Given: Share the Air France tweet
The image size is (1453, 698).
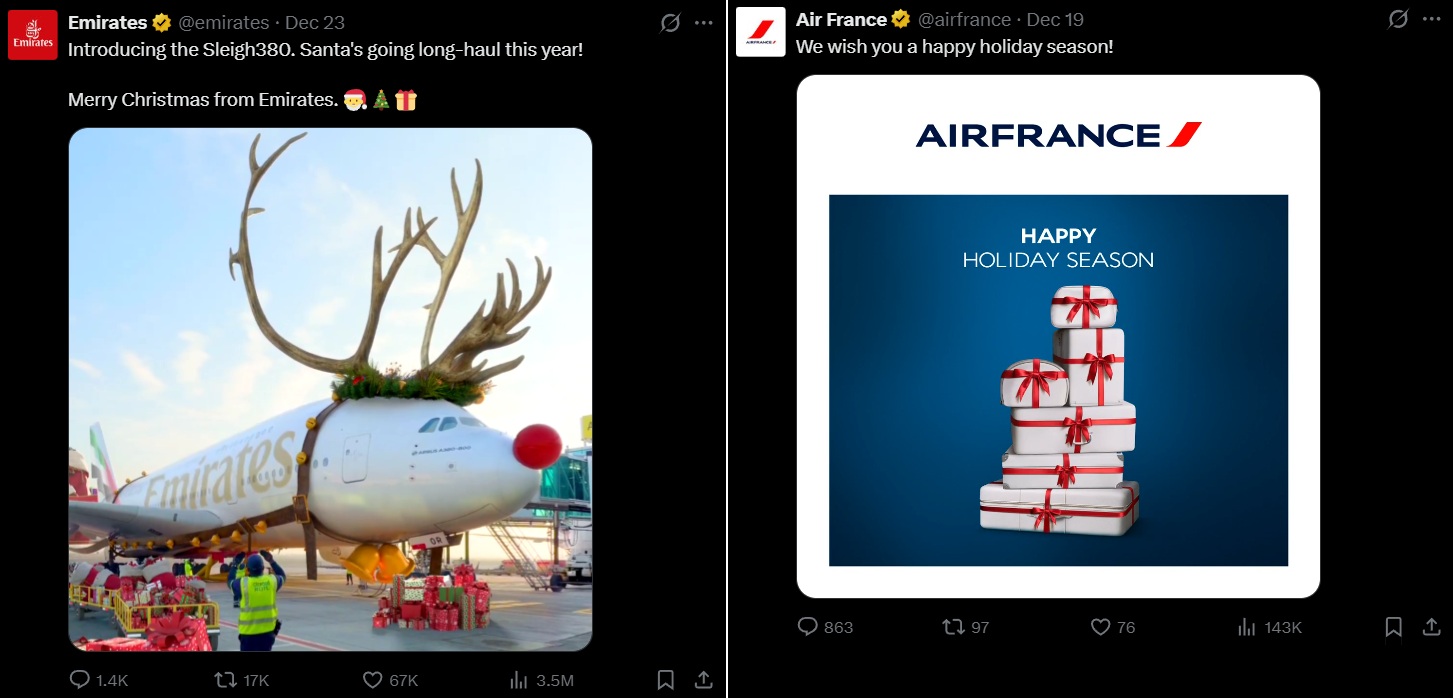Looking at the screenshot, I should pos(1432,626).
